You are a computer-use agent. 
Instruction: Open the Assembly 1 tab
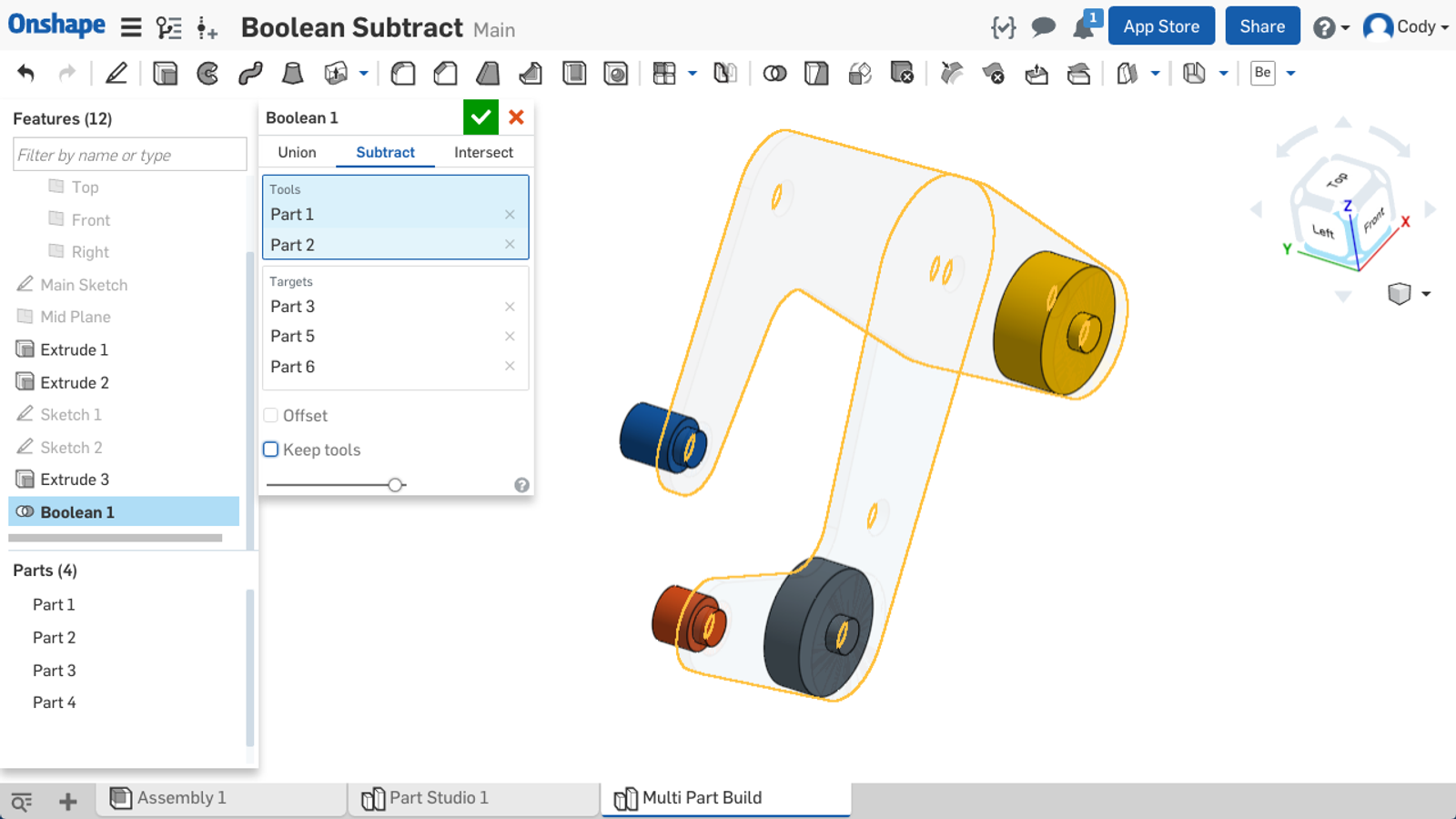click(181, 798)
